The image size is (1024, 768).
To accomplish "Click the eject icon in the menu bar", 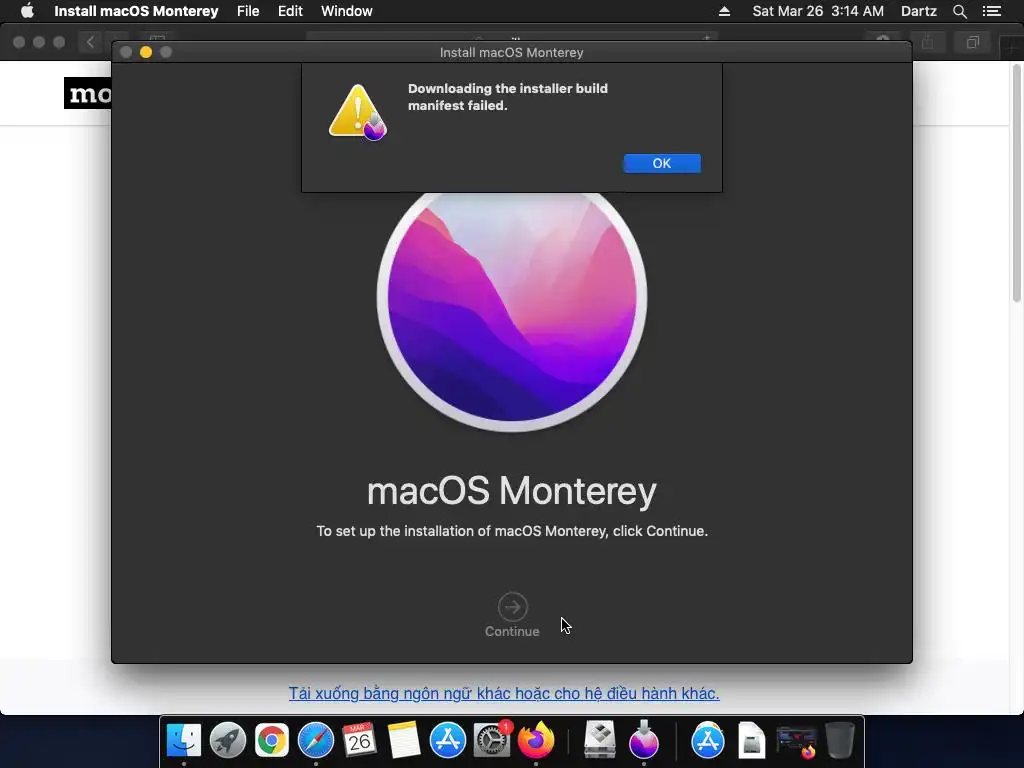I will (x=724, y=11).
